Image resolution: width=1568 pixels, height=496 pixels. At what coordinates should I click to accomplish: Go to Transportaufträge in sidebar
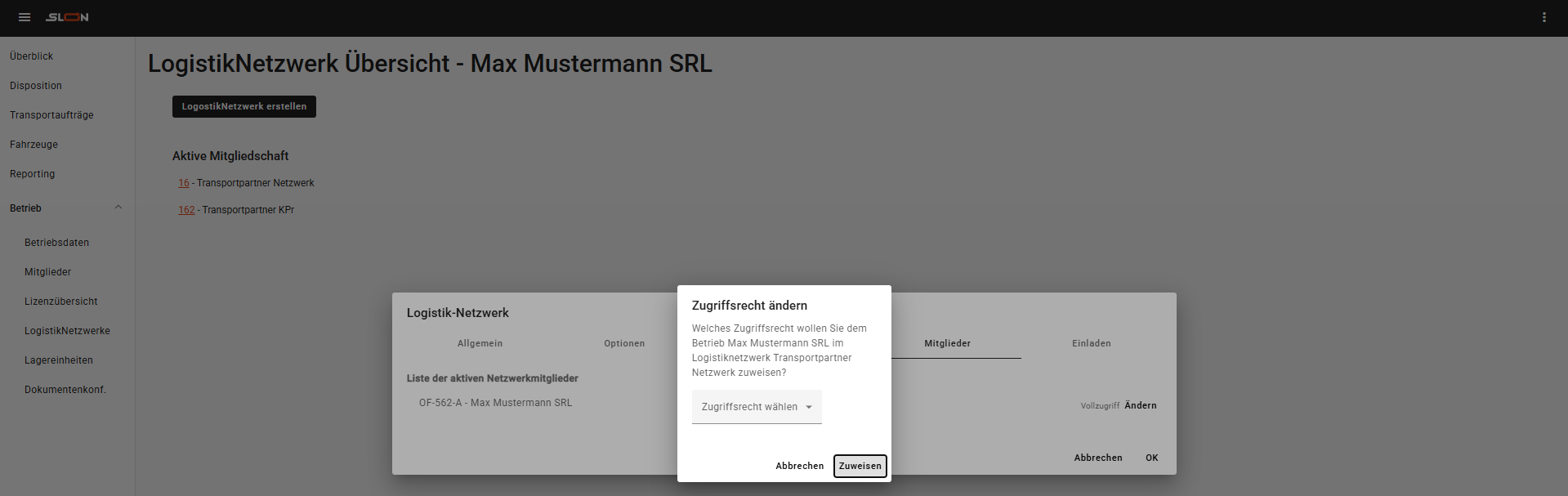click(x=51, y=115)
